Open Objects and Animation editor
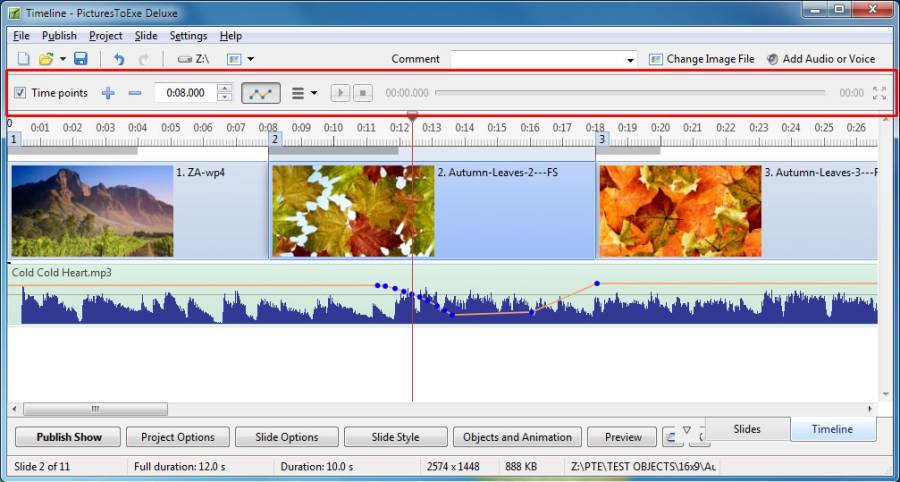Viewport: 900px width, 482px height. (517, 437)
